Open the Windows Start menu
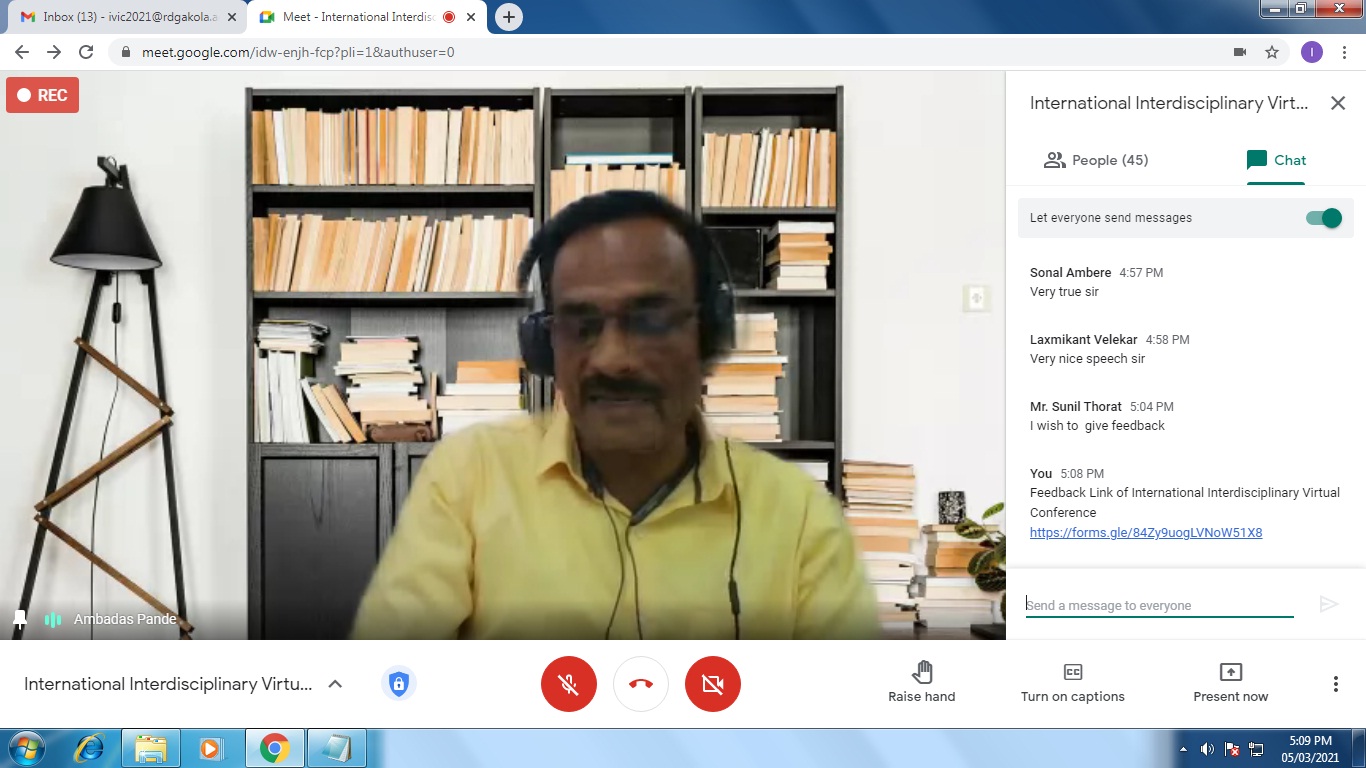Image resolution: width=1366 pixels, height=768 pixels. (x=27, y=748)
